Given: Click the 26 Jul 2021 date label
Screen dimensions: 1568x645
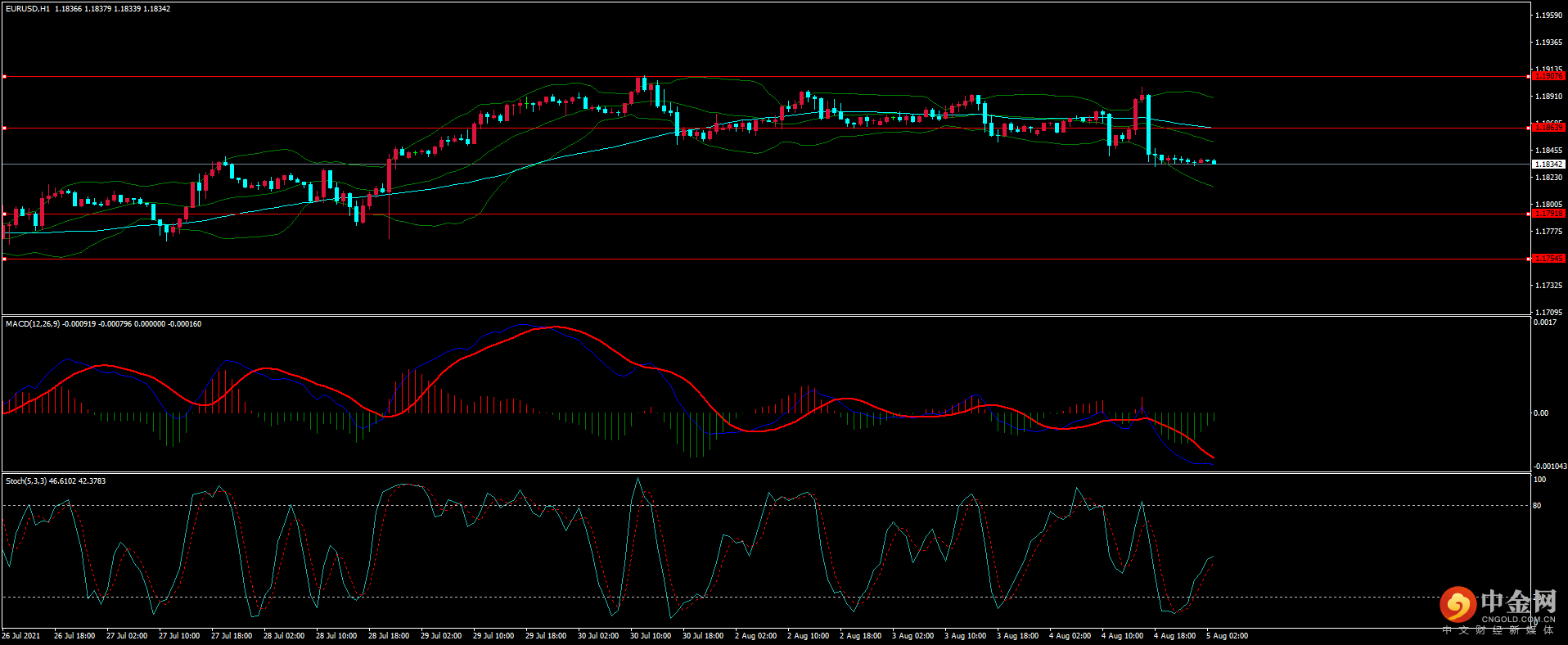Looking at the screenshot, I should coord(21,636).
